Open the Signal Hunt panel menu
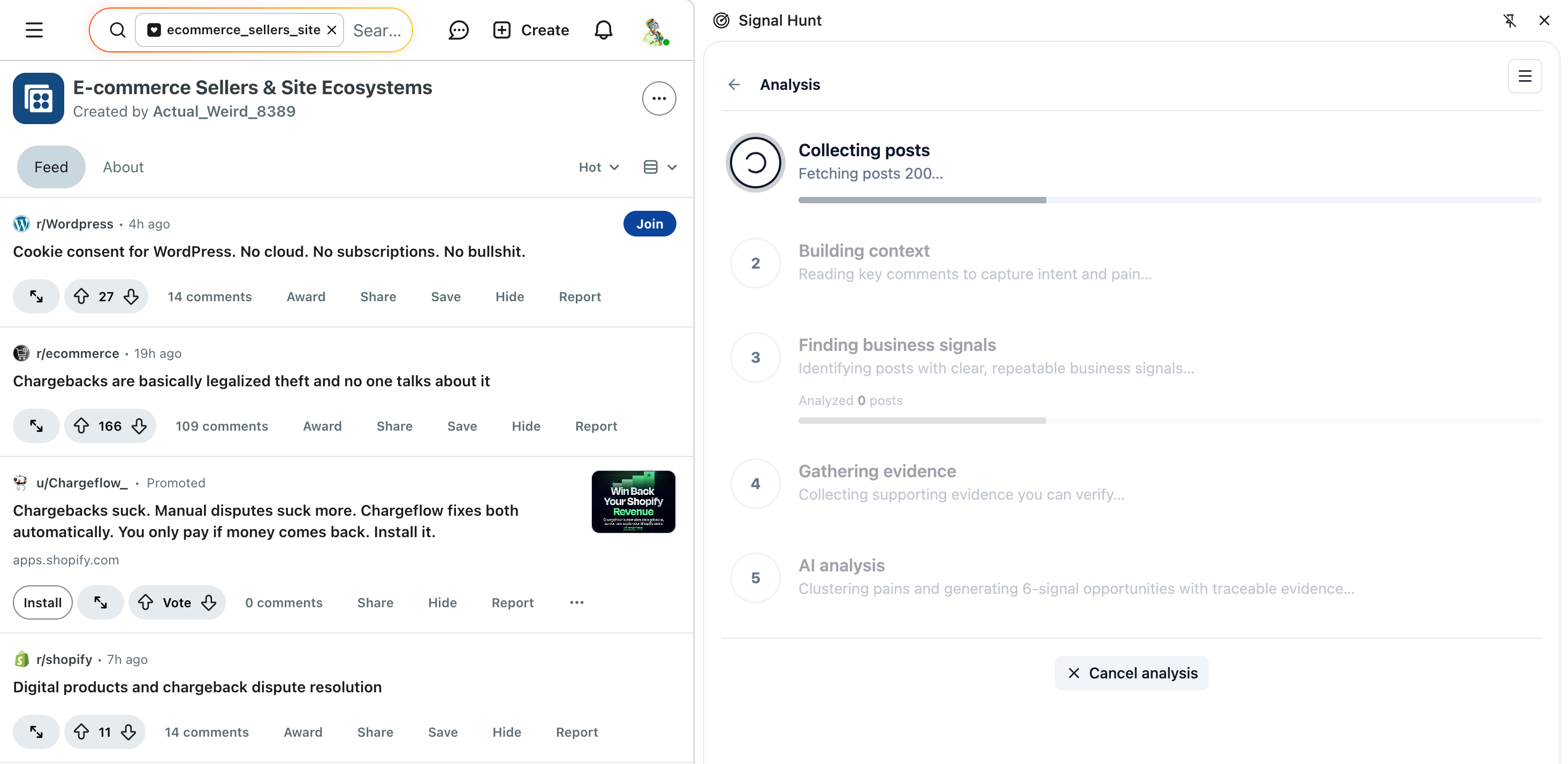Image resolution: width=1568 pixels, height=764 pixels. click(x=1524, y=76)
